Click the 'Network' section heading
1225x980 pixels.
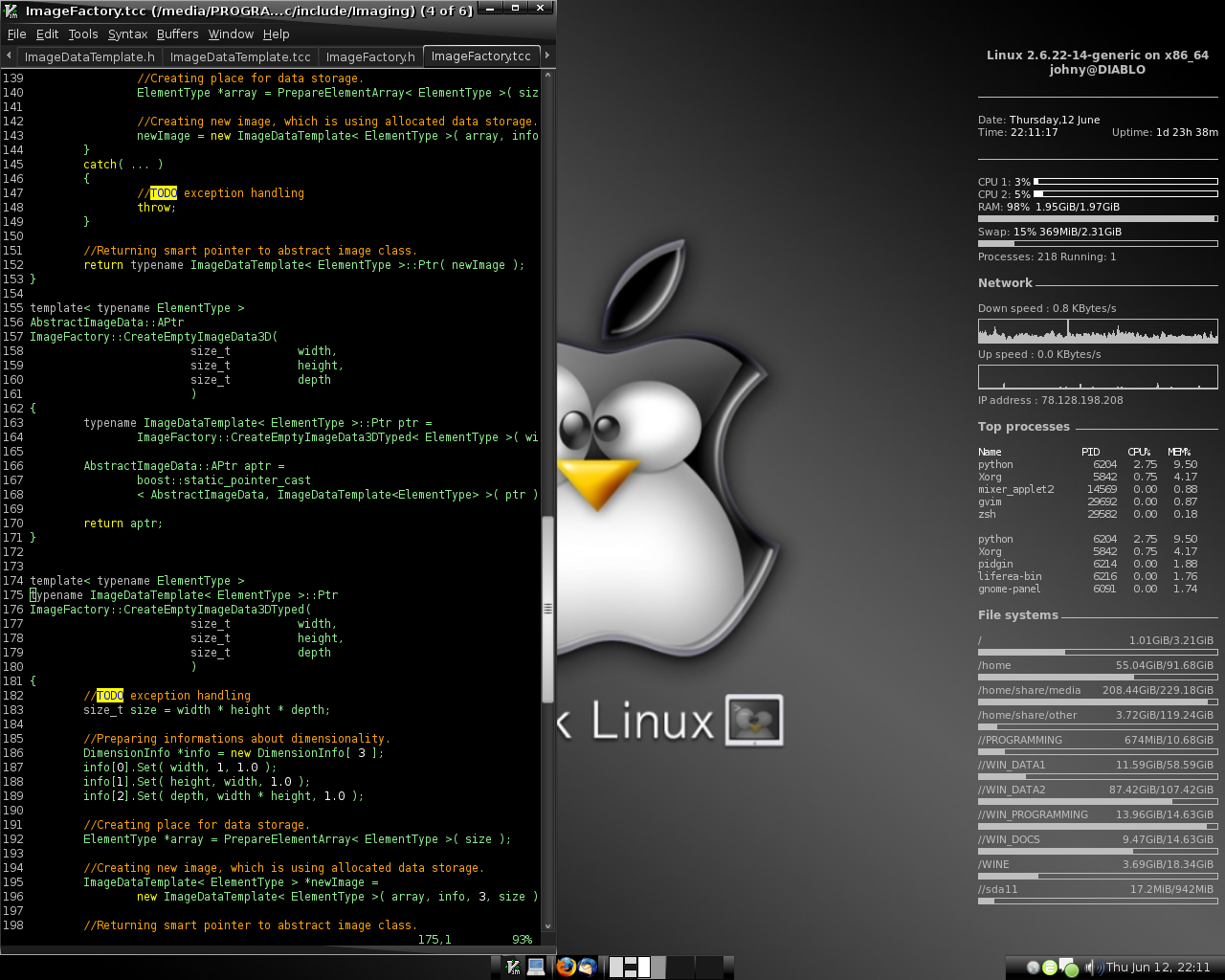[x=1005, y=283]
